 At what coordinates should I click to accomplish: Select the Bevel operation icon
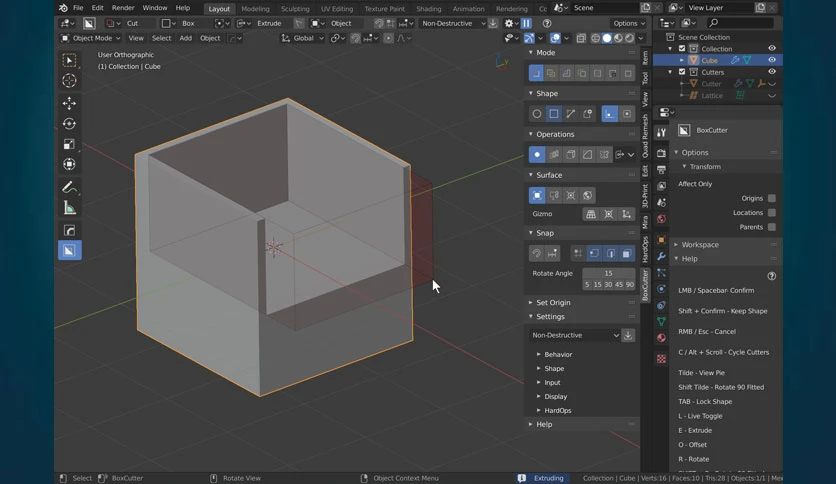point(588,155)
